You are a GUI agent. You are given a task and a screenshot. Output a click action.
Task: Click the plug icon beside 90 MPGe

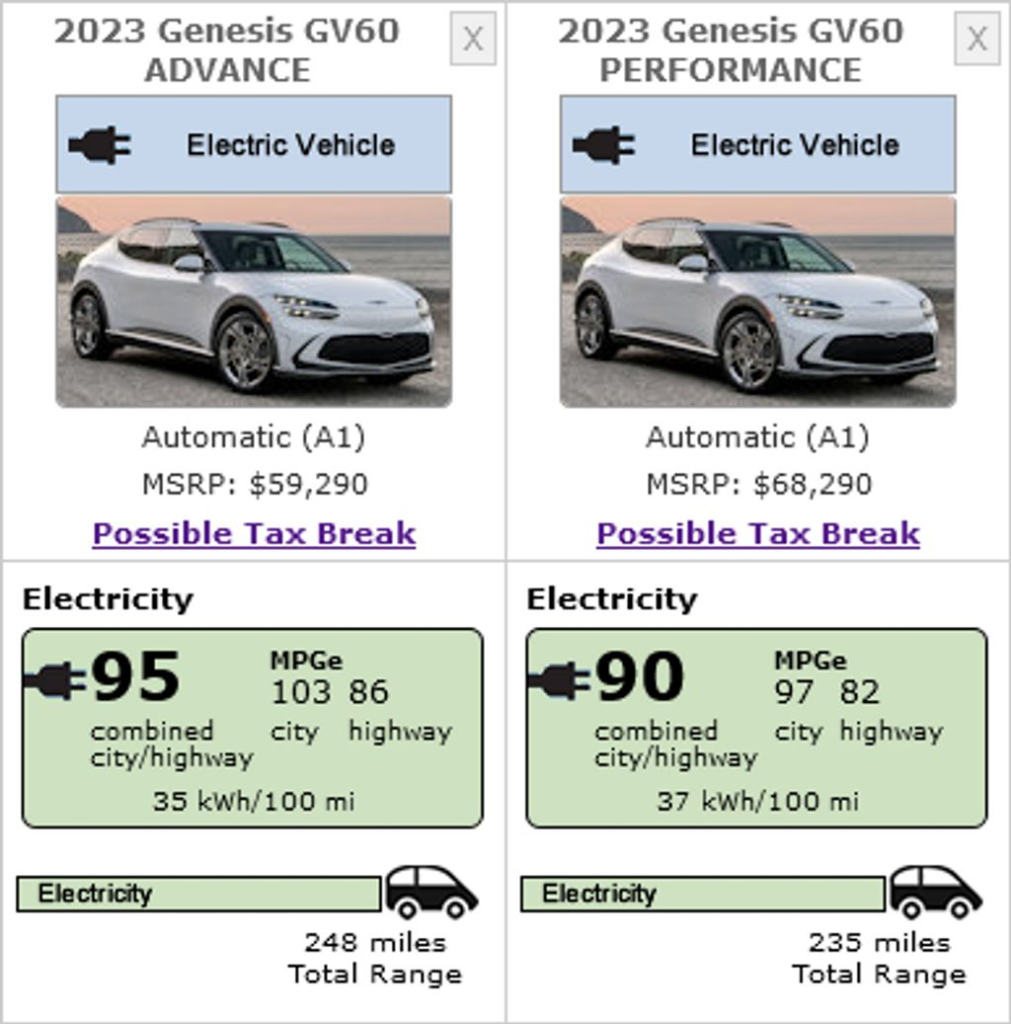point(559,681)
